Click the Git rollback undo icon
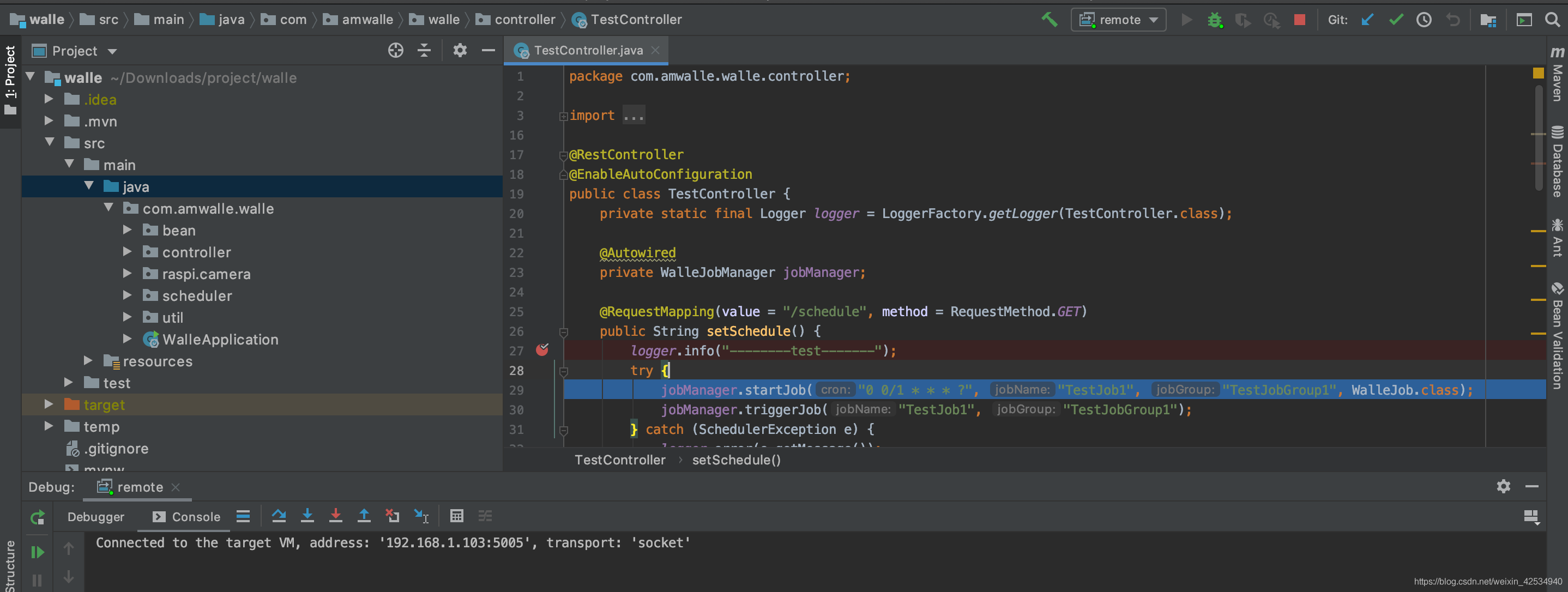The image size is (1568, 592). (x=1452, y=20)
